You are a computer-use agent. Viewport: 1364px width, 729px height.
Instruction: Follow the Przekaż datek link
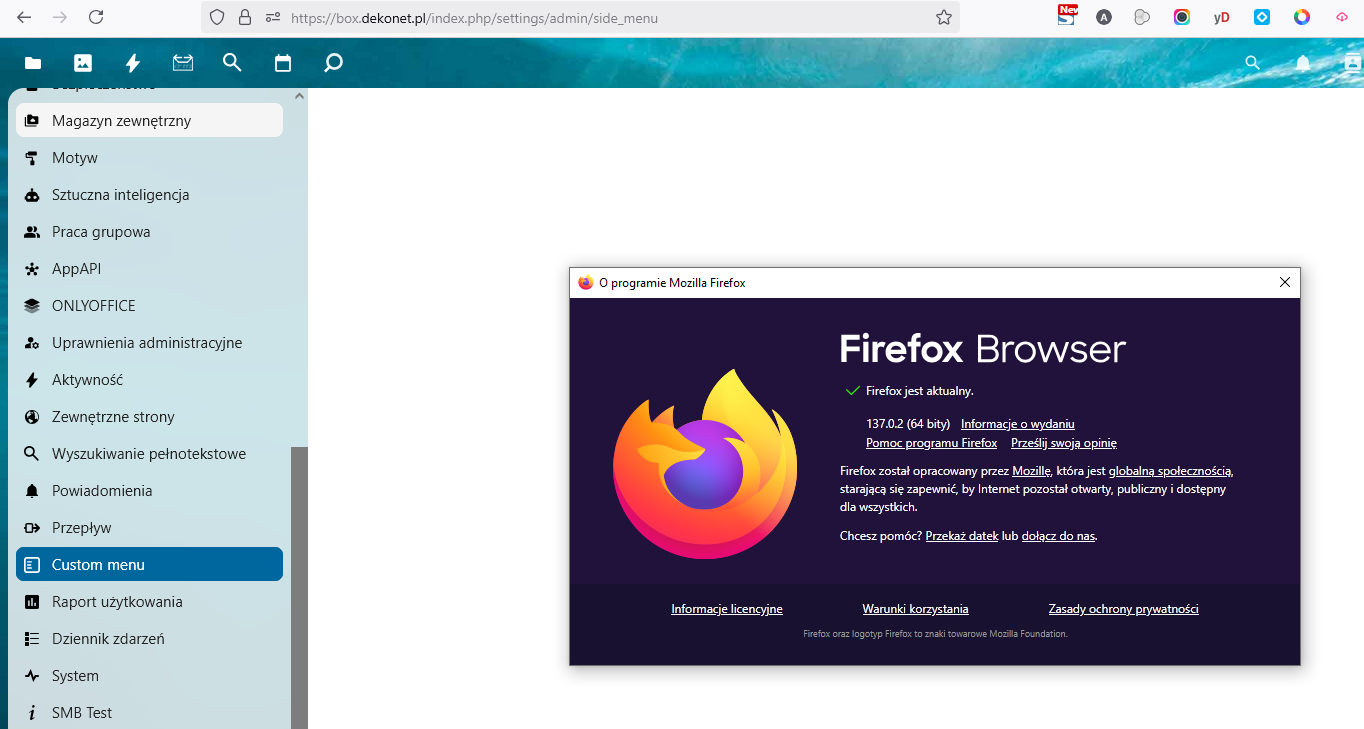[x=961, y=536]
